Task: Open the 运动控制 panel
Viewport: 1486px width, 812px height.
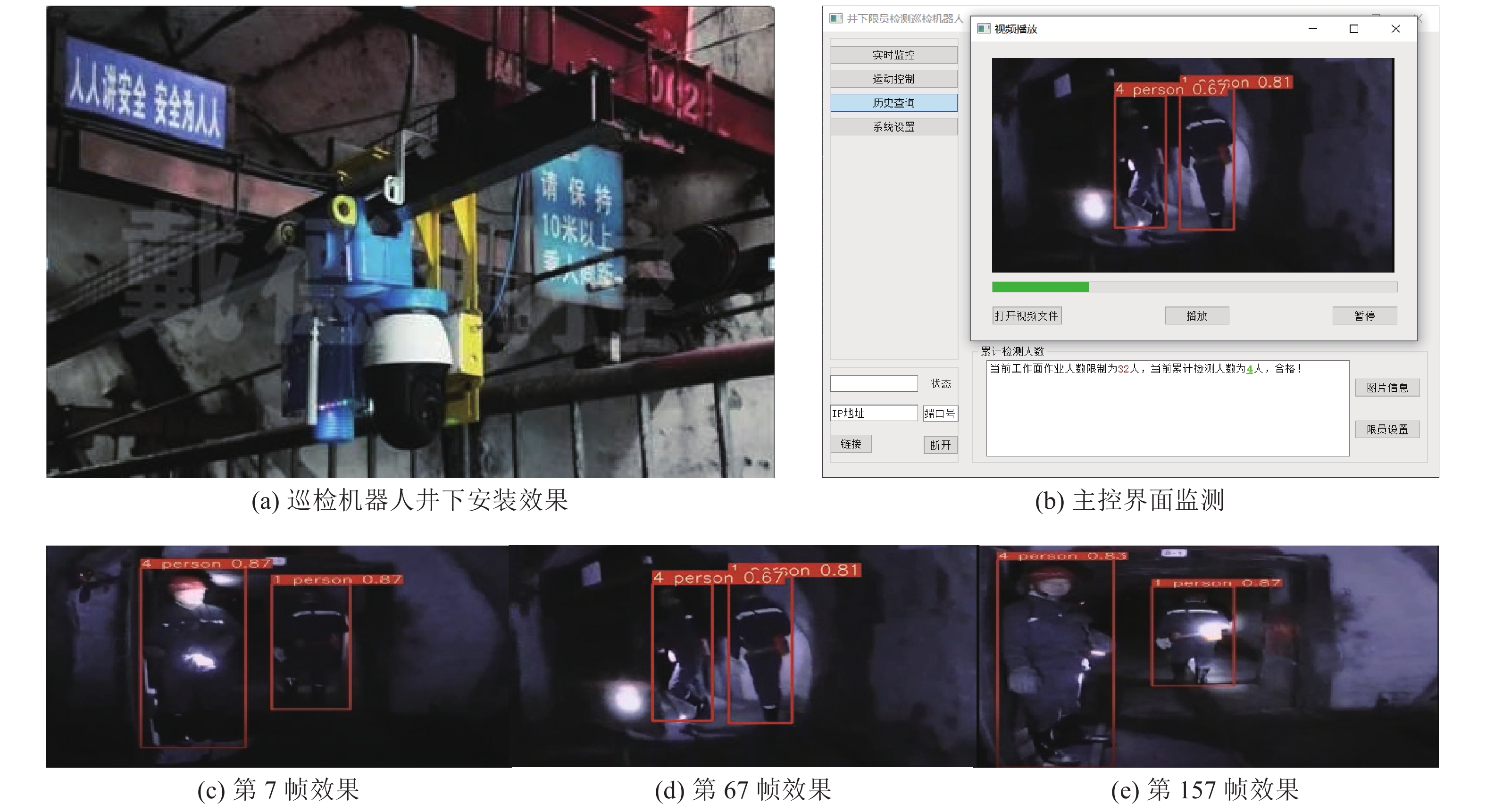Action: 893,79
